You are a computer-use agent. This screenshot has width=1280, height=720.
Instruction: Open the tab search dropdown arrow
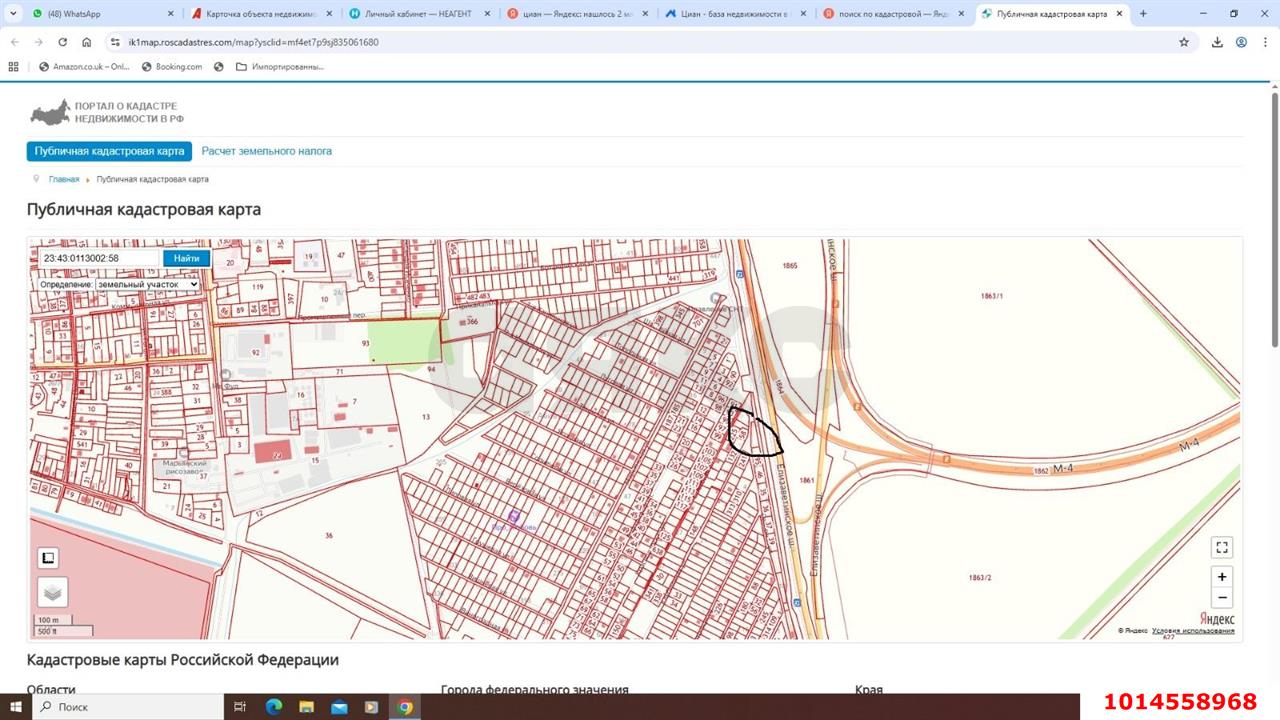click(13, 14)
